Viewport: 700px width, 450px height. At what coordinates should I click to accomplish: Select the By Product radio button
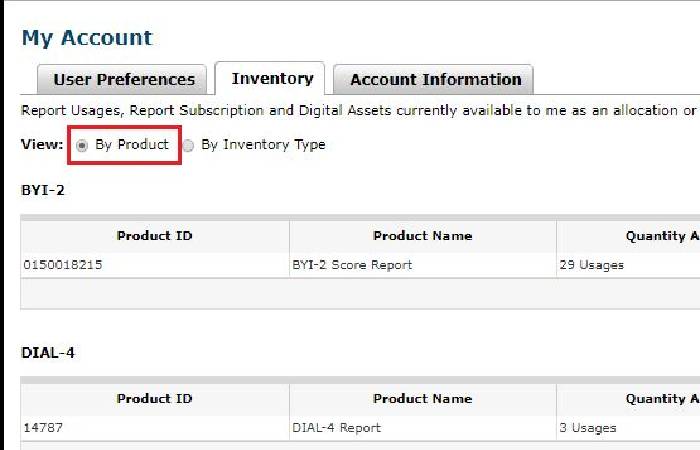(x=82, y=145)
